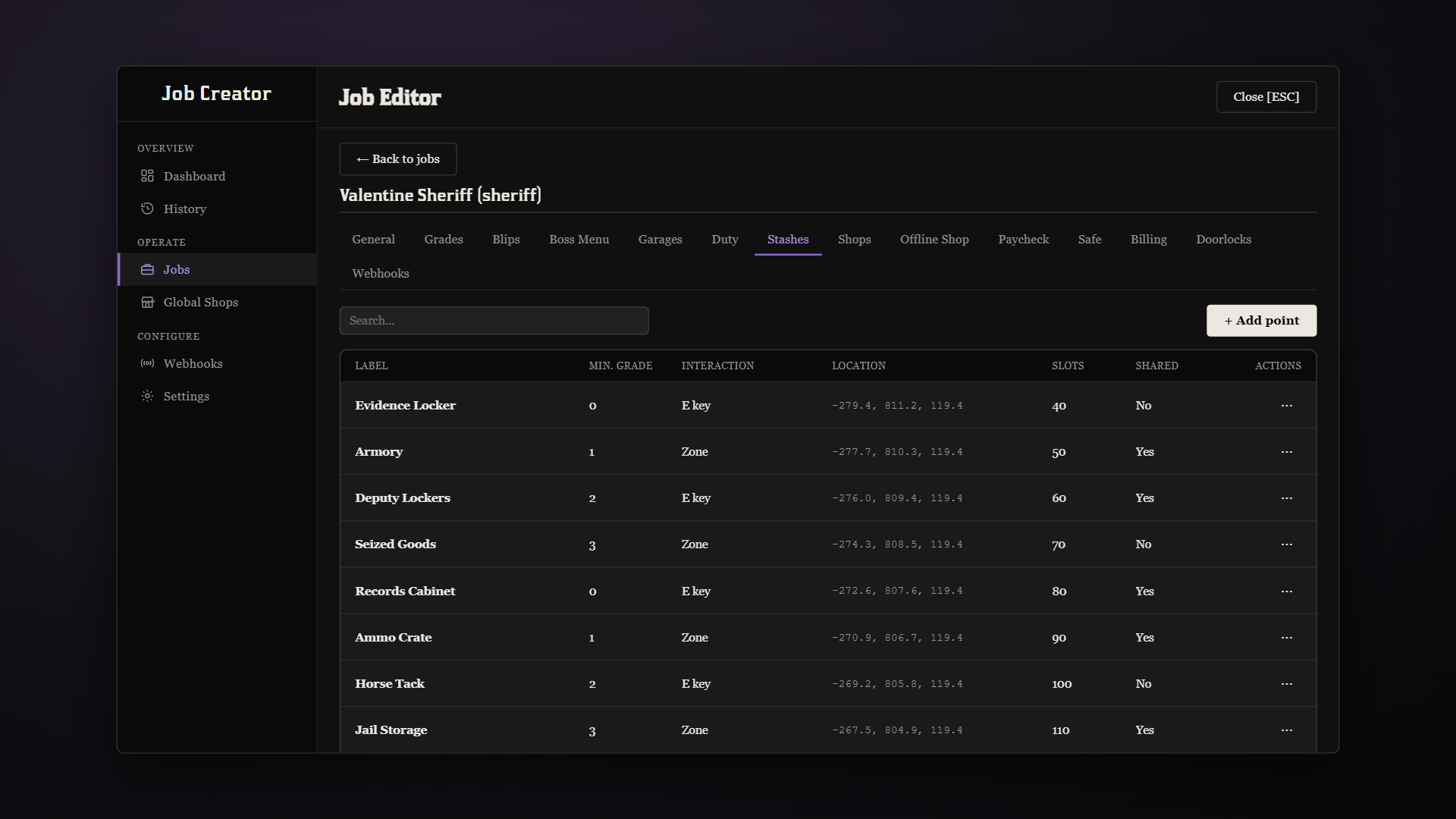Switch to the General tab
Image resolution: width=1456 pixels, height=819 pixels.
[x=373, y=240]
